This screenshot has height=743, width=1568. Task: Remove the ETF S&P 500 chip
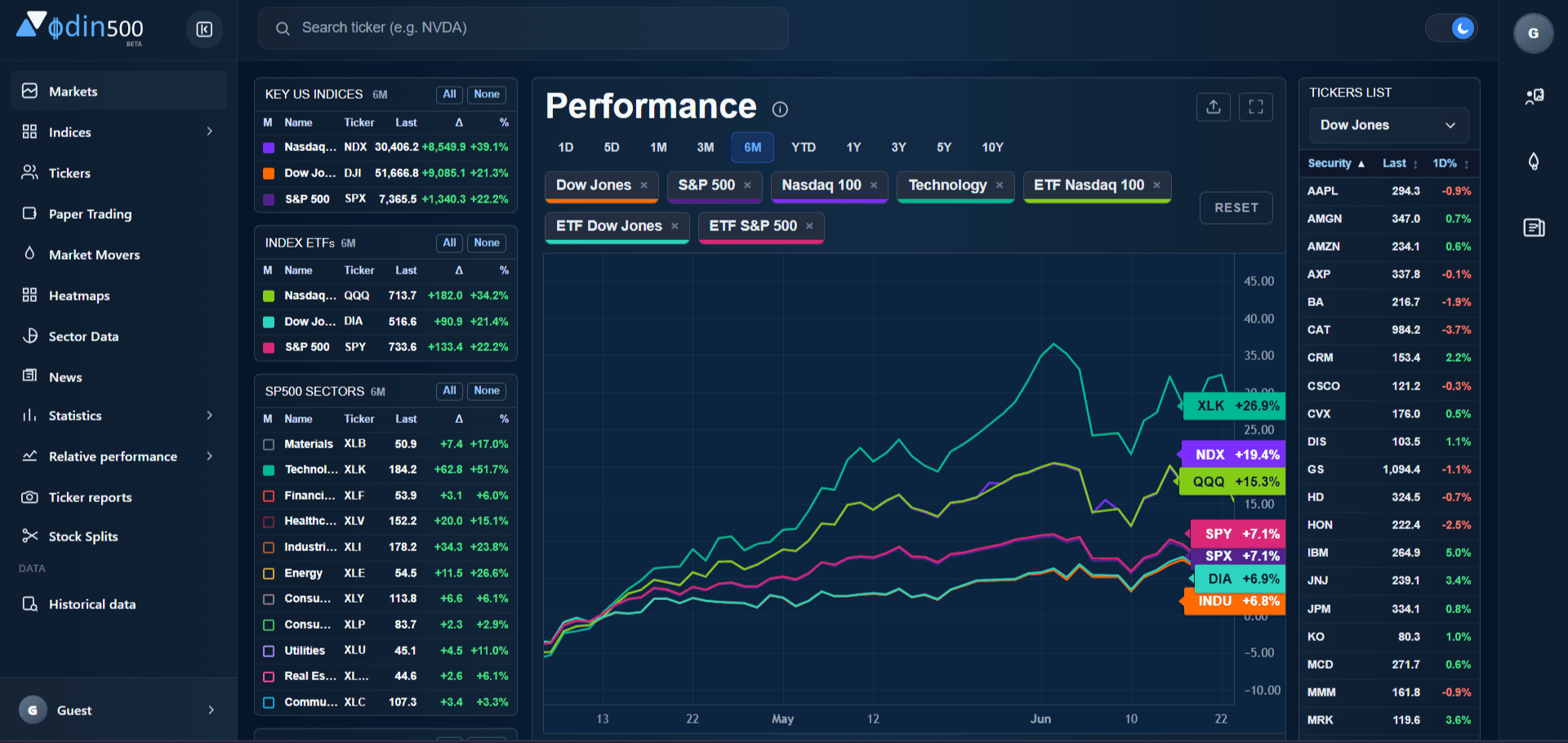coord(809,226)
